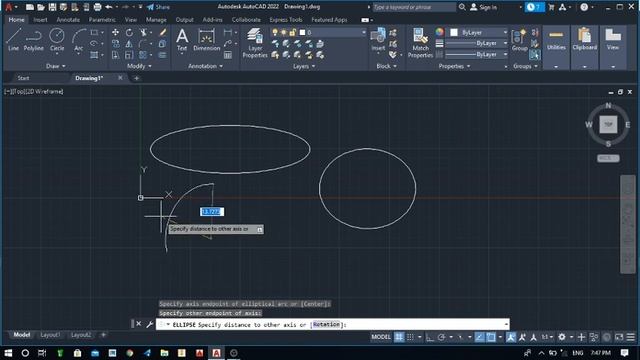Toggle the drawing grid display in status bar
This screenshot has height=360, width=640.
point(399,337)
